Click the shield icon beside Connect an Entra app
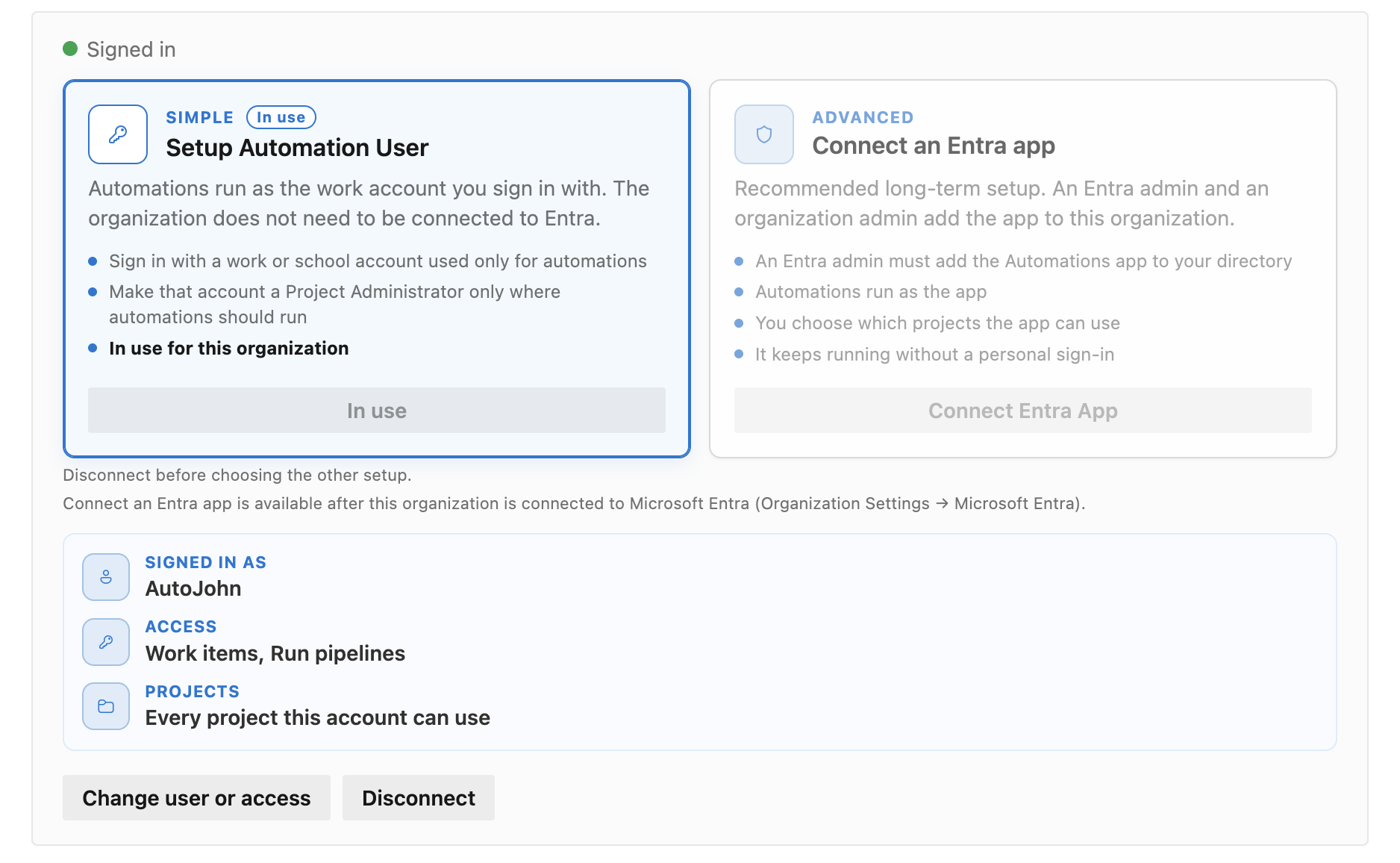The width and height of the screenshot is (1400, 863). point(764,134)
